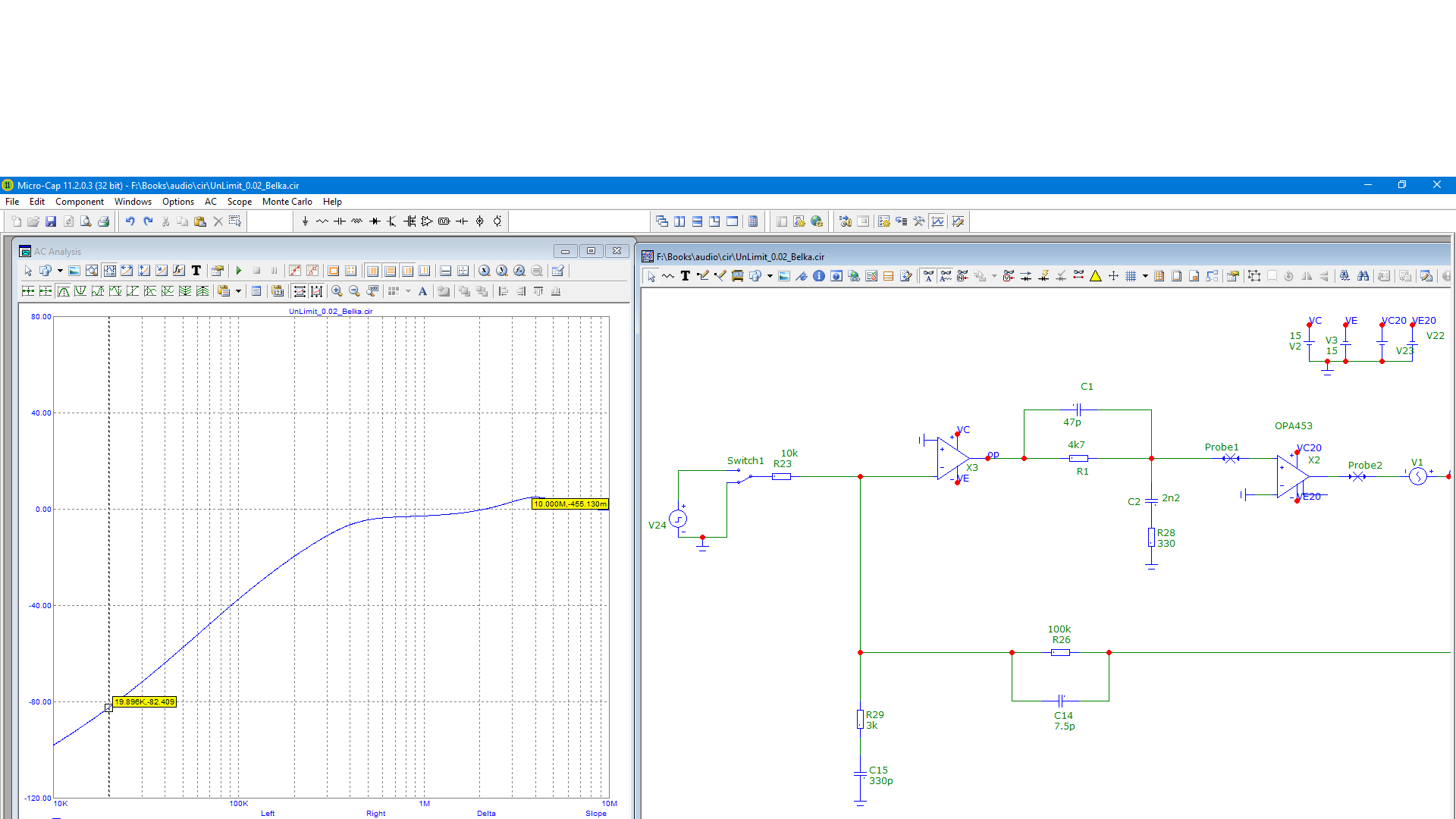
Task: Toggle the Peak cursor mode button
Action: (x=63, y=291)
